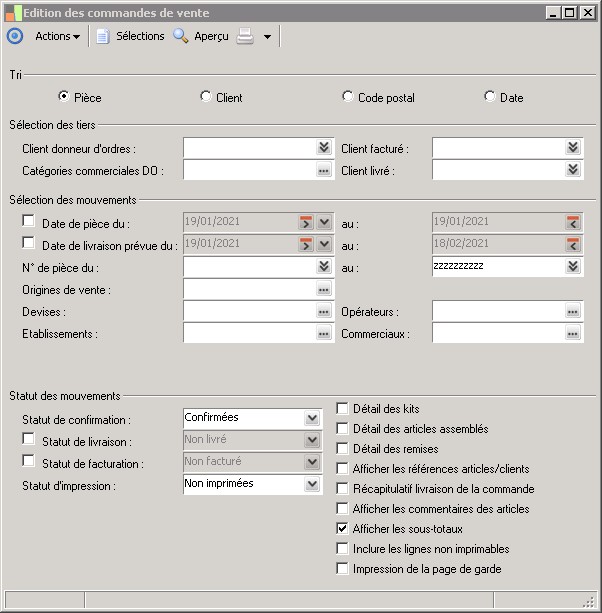
Task: Click into the Devises input field
Action: 250,311
